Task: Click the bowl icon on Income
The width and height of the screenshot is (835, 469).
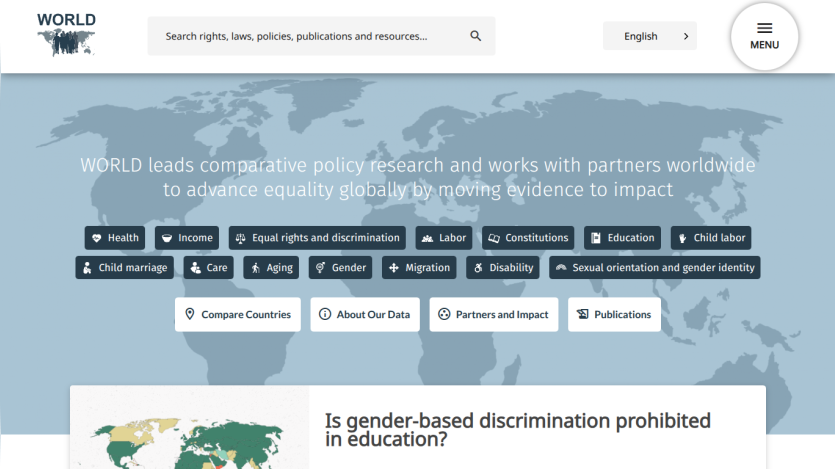Action: (x=167, y=238)
